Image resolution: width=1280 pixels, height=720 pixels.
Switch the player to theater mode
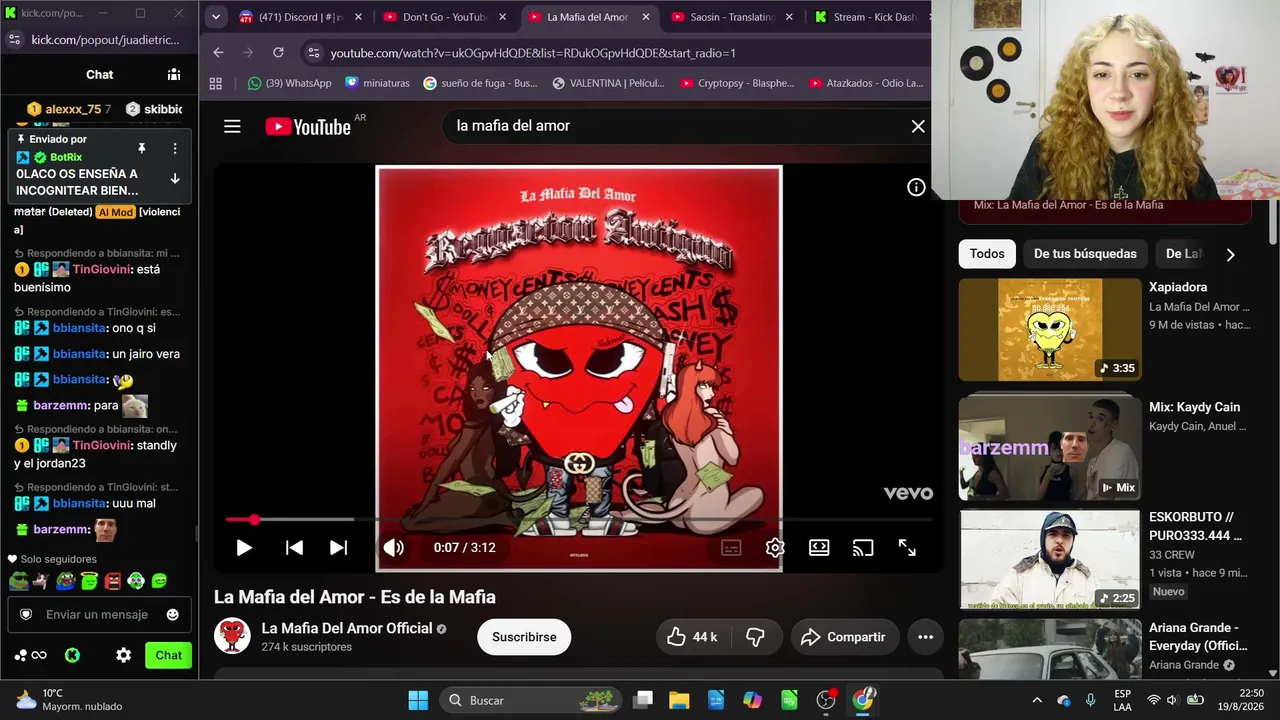819,547
